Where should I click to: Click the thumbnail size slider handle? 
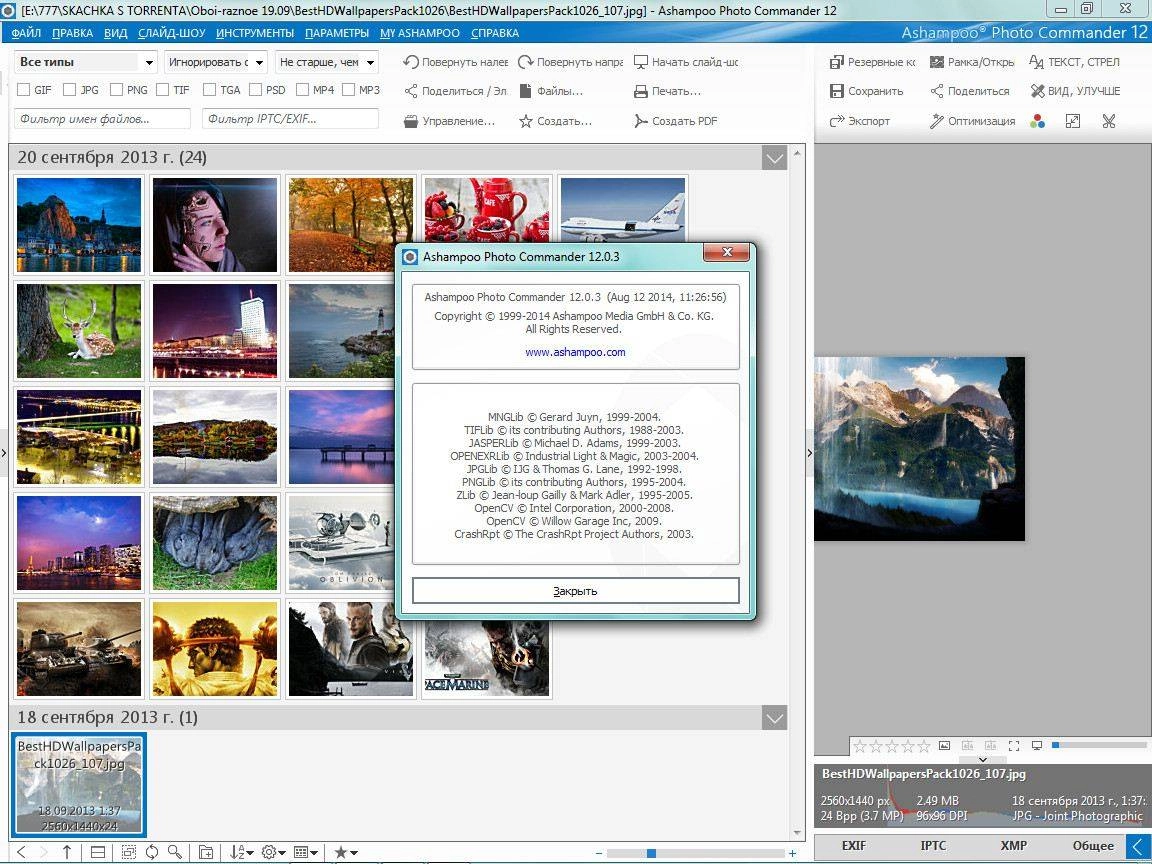click(x=651, y=853)
